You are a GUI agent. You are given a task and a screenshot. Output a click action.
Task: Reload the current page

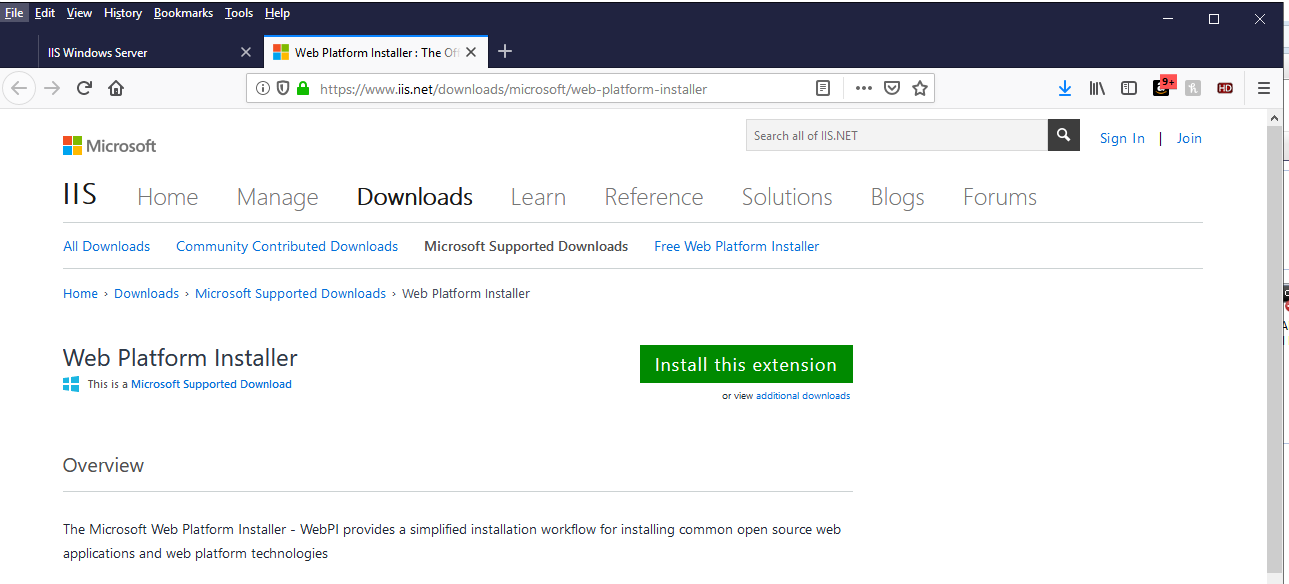[x=84, y=88]
